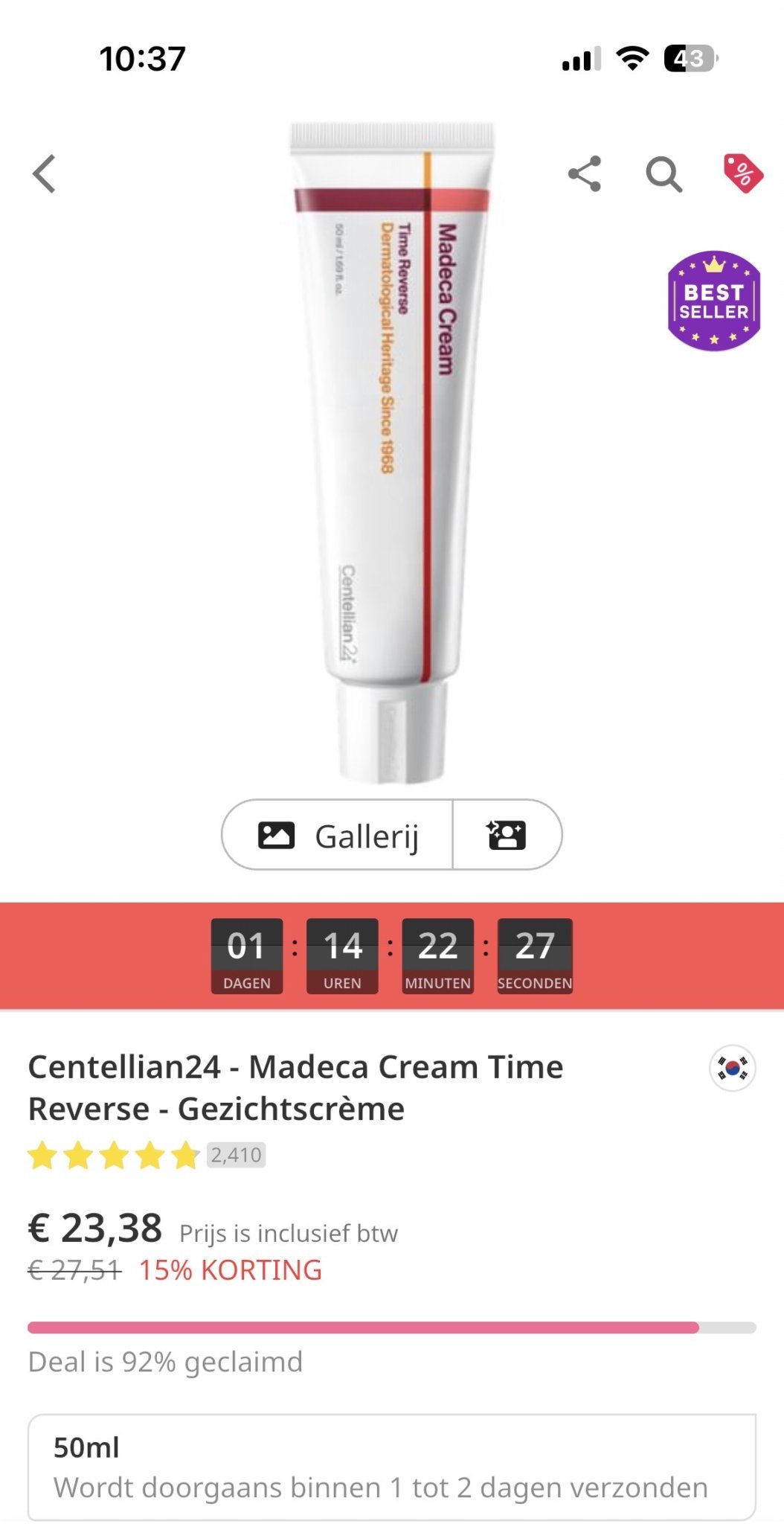Tap the Best Seller badge
This screenshot has width=784, height=1524.
[714, 301]
